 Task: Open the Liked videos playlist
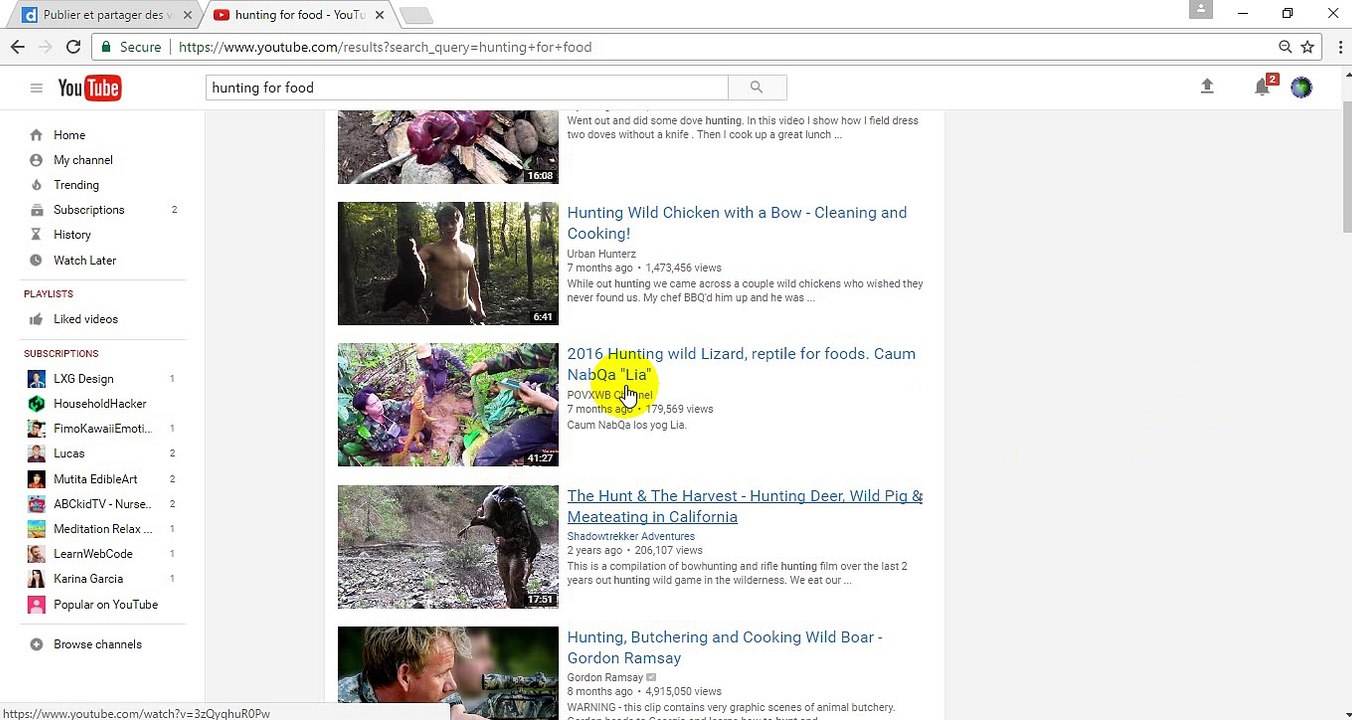(x=86, y=319)
